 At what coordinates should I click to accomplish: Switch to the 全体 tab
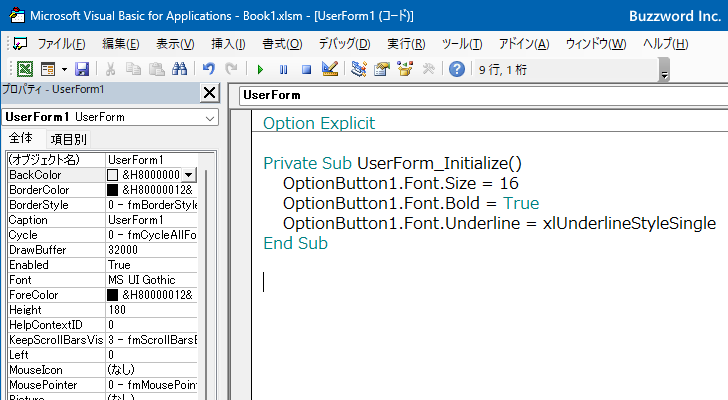coord(20,138)
